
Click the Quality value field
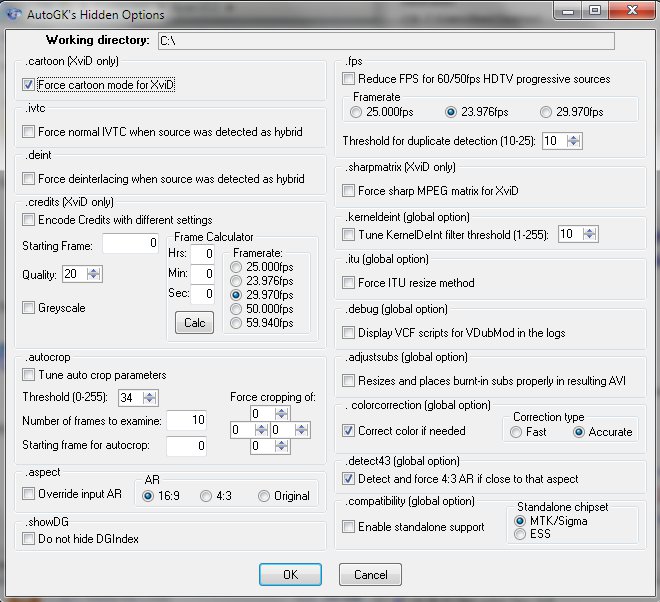pyautogui.click(x=75, y=274)
